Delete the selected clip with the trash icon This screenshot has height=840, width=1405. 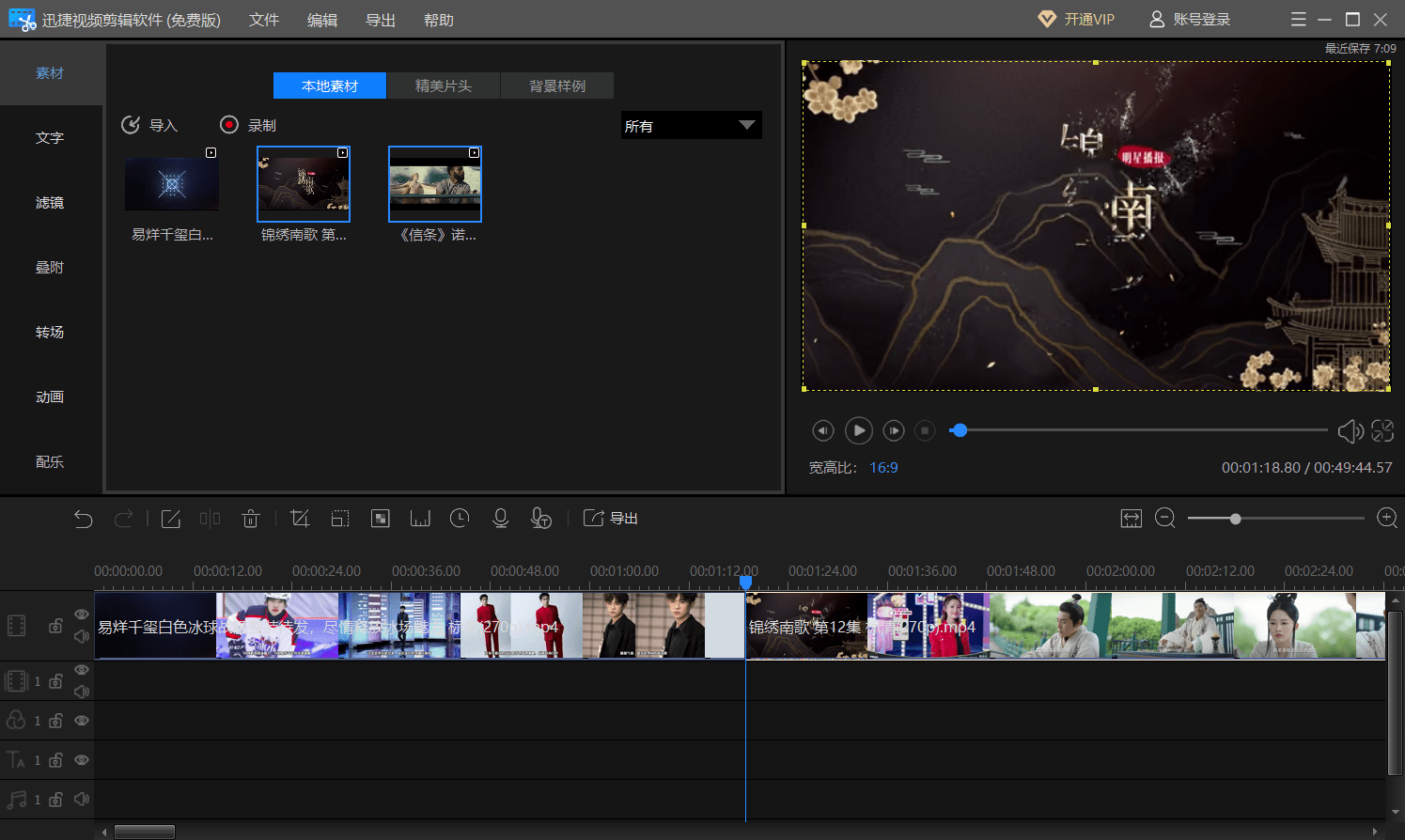[x=250, y=519]
